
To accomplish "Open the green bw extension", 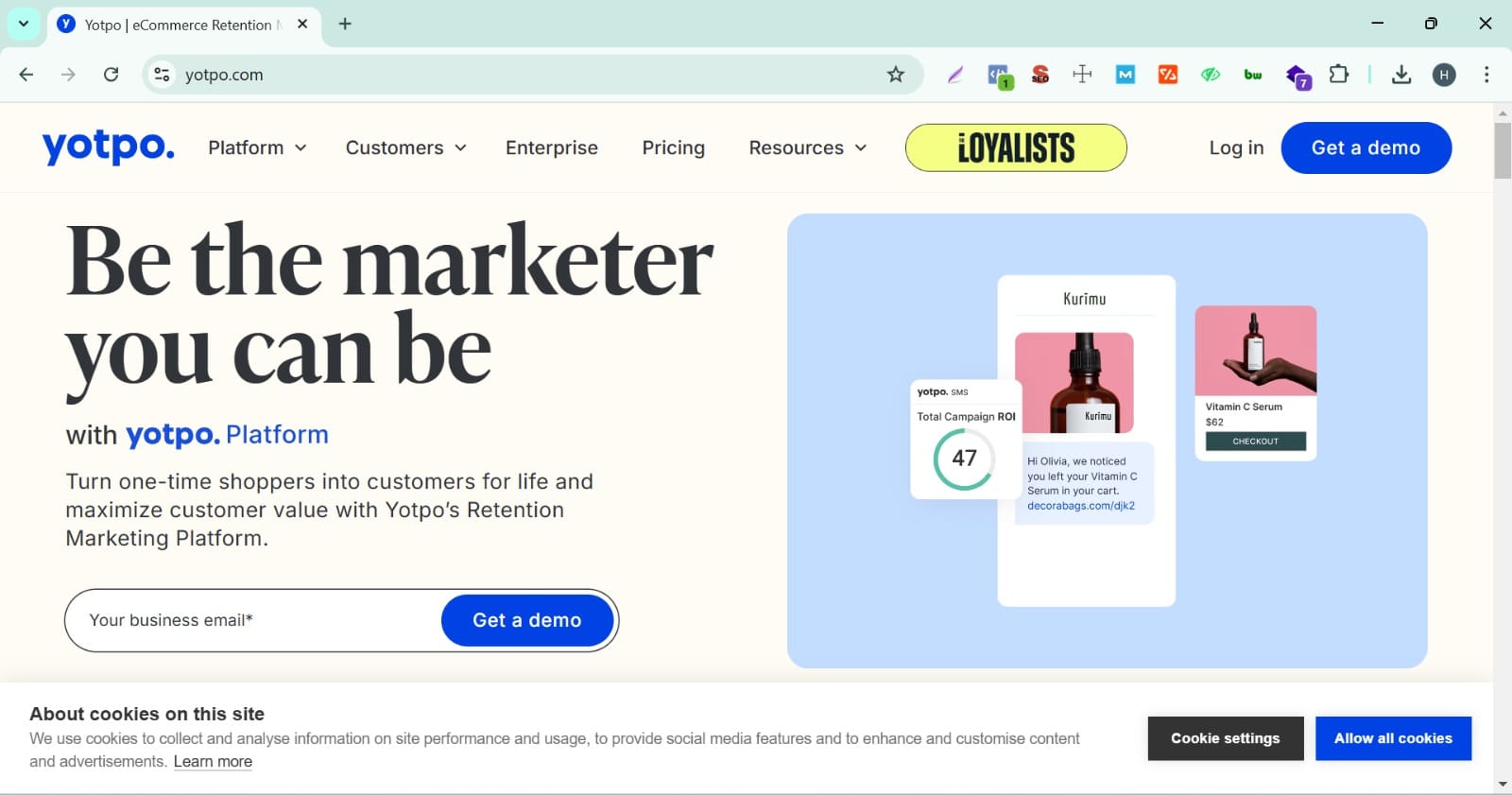I will 1253,75.
